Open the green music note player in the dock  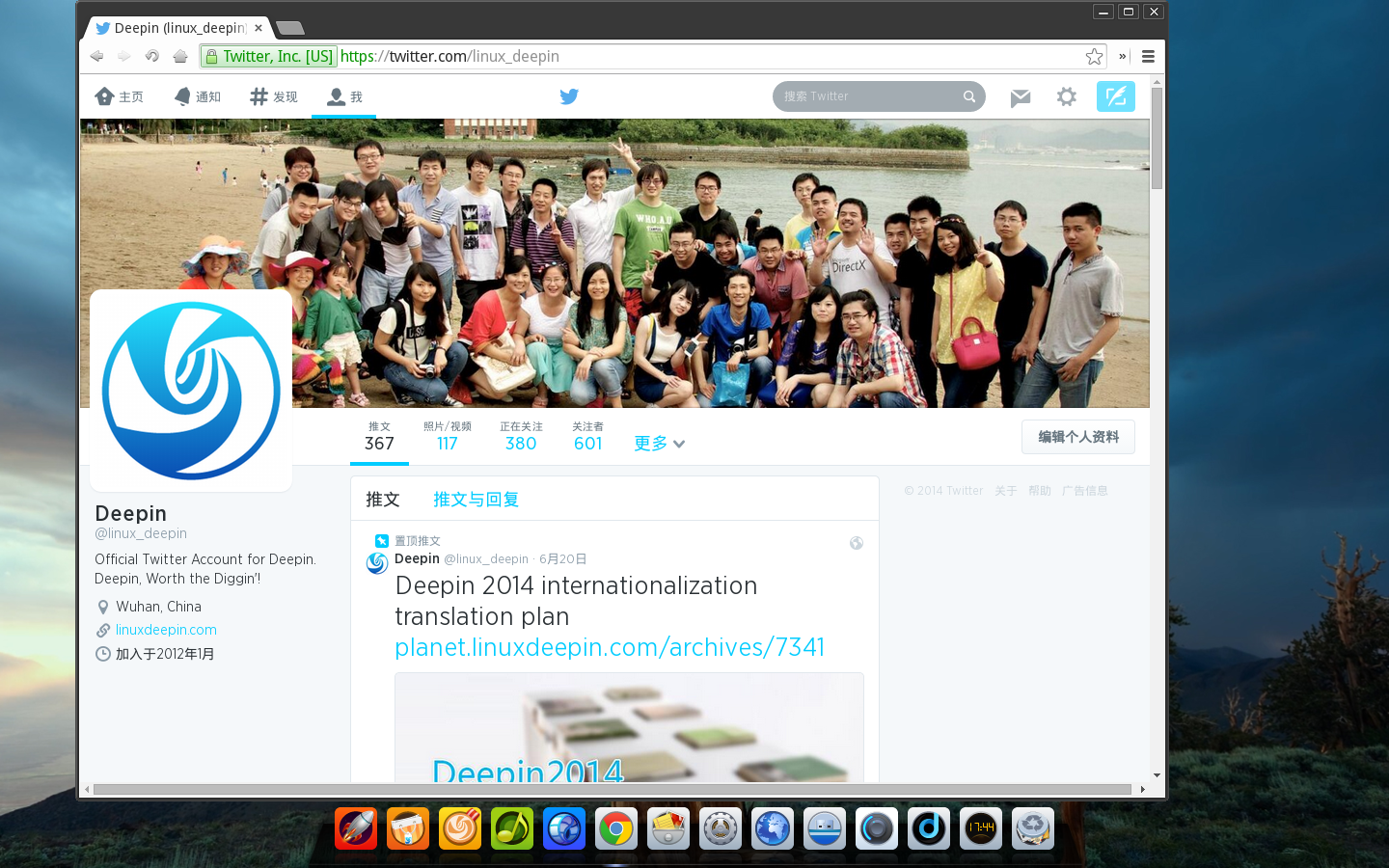point(512,828)
